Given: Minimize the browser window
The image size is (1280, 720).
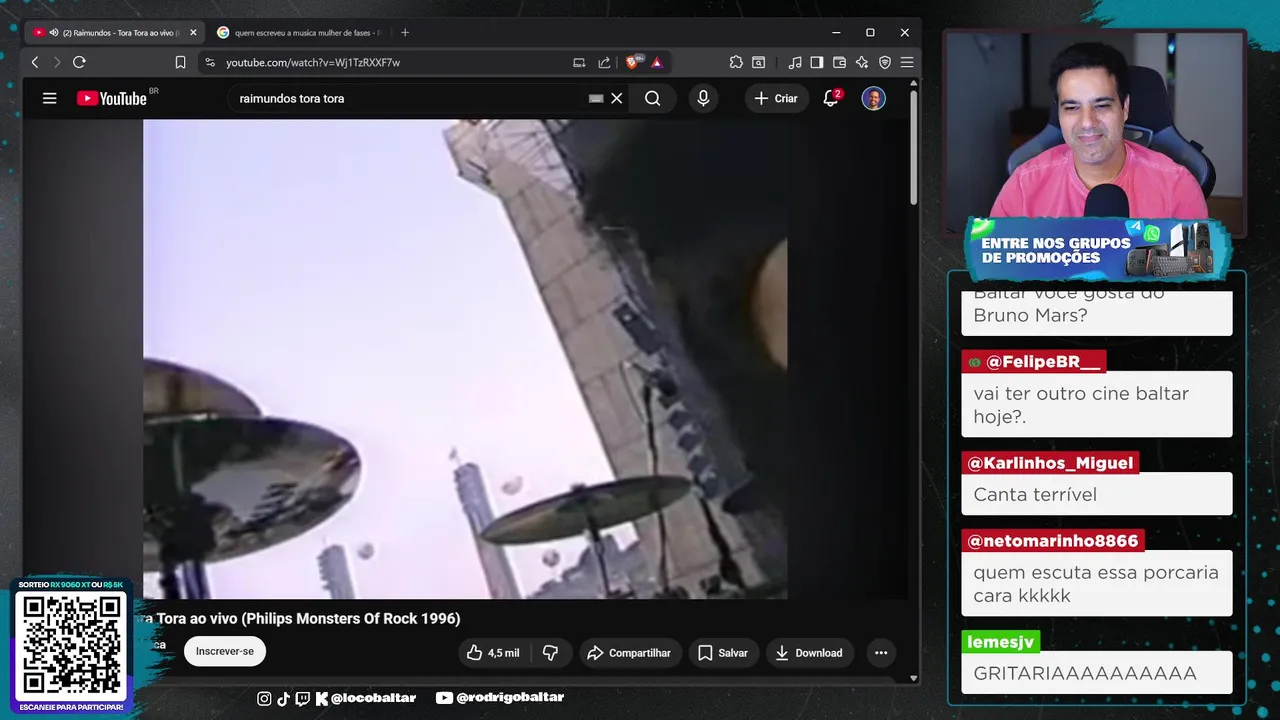Looking at the screenshot, I should tap(836, 32).
